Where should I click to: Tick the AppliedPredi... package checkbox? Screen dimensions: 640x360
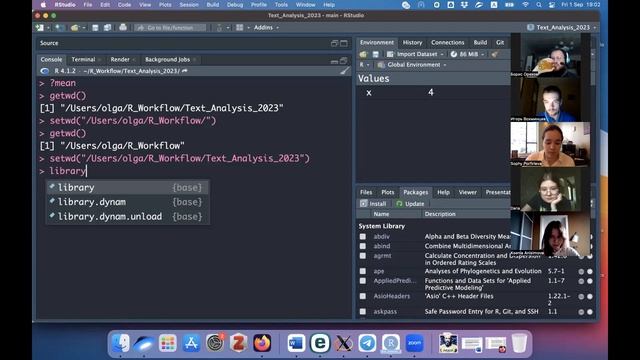click(362, 281)
